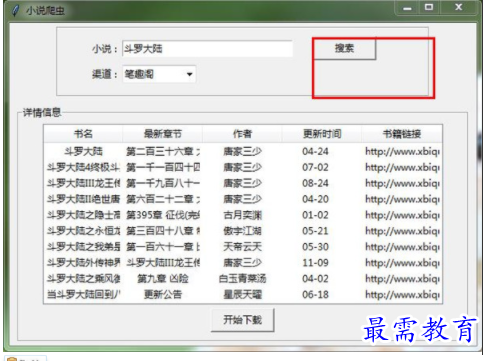Click the update time 08-24
This screenshot has width=485, height=361.
[x=315, y=183]
